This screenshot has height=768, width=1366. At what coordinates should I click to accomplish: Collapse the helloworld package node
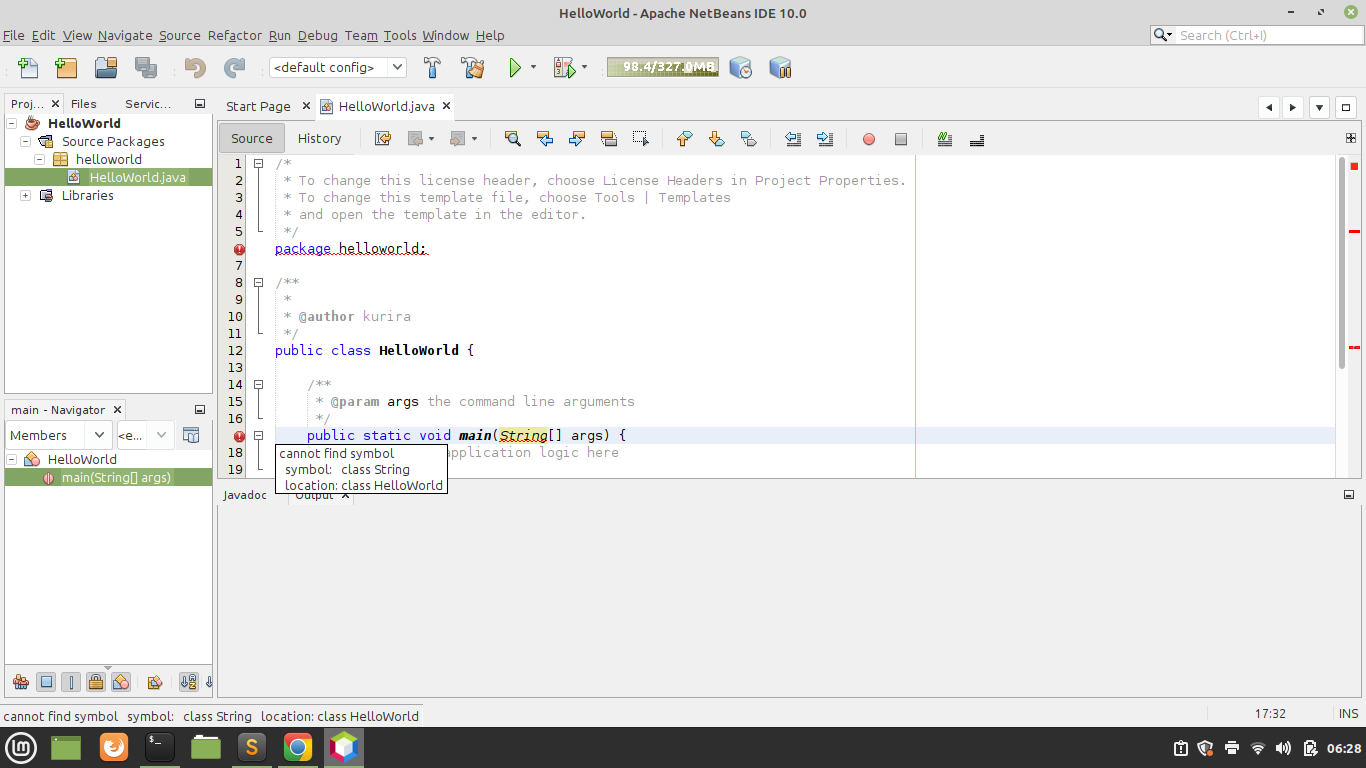[40, 159]
